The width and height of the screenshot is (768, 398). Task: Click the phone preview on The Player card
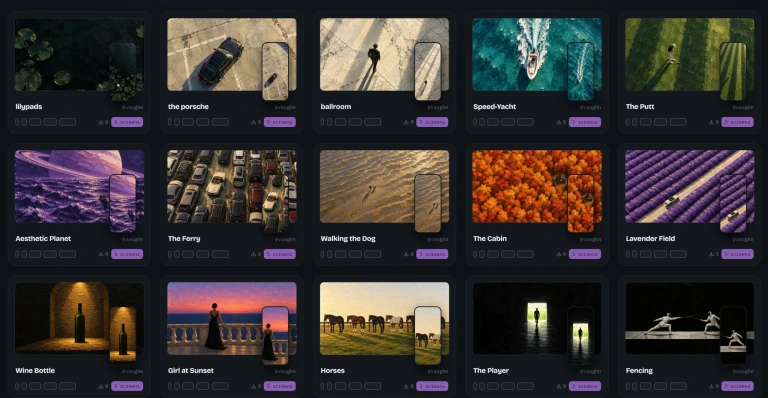(580, 335)
